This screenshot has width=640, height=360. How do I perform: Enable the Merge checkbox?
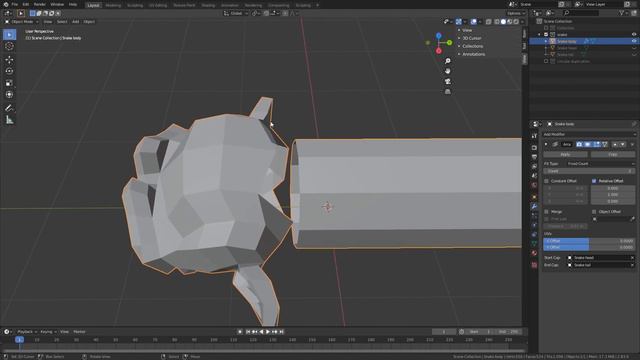(x=547, y=211)
